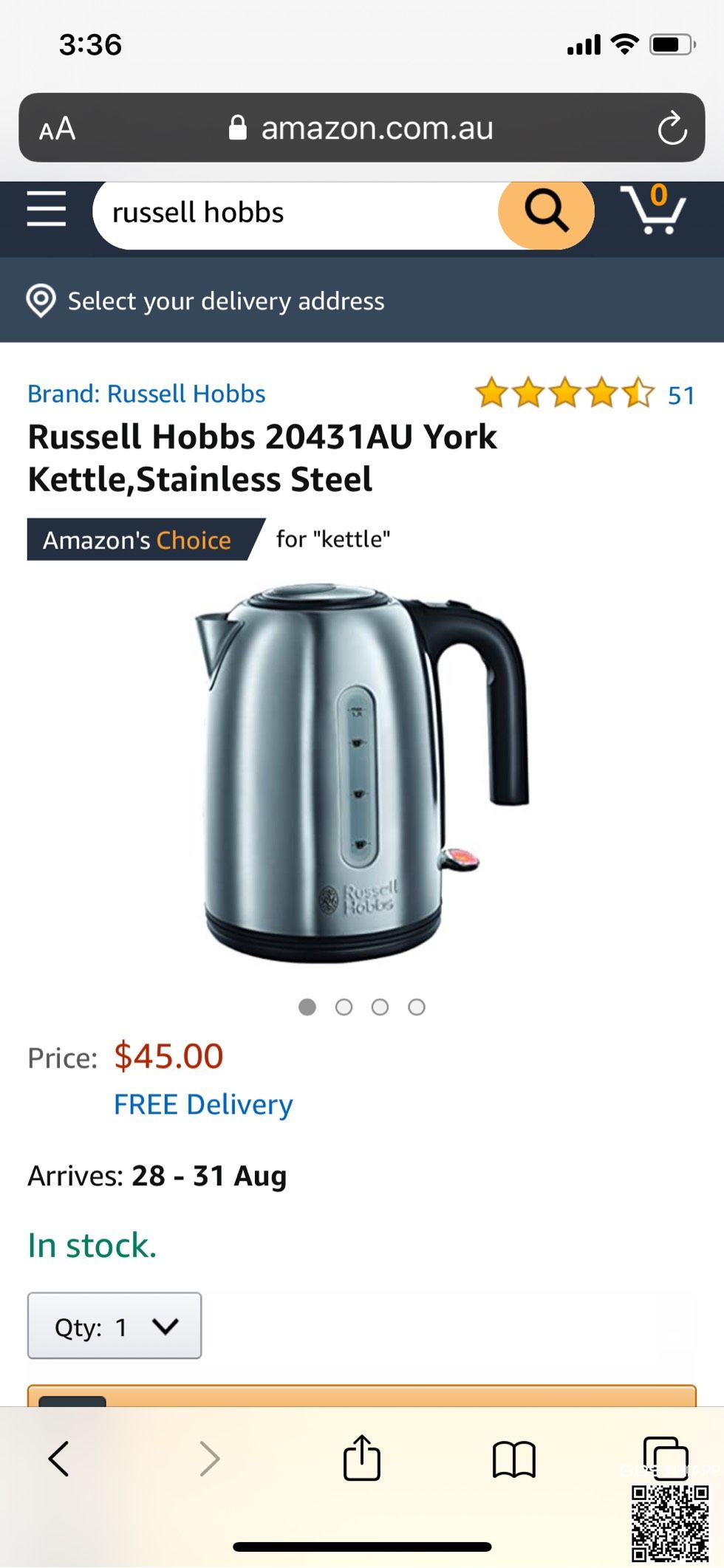
Task: Select the fourth product image dot
Action: [x=417, y=1007]
